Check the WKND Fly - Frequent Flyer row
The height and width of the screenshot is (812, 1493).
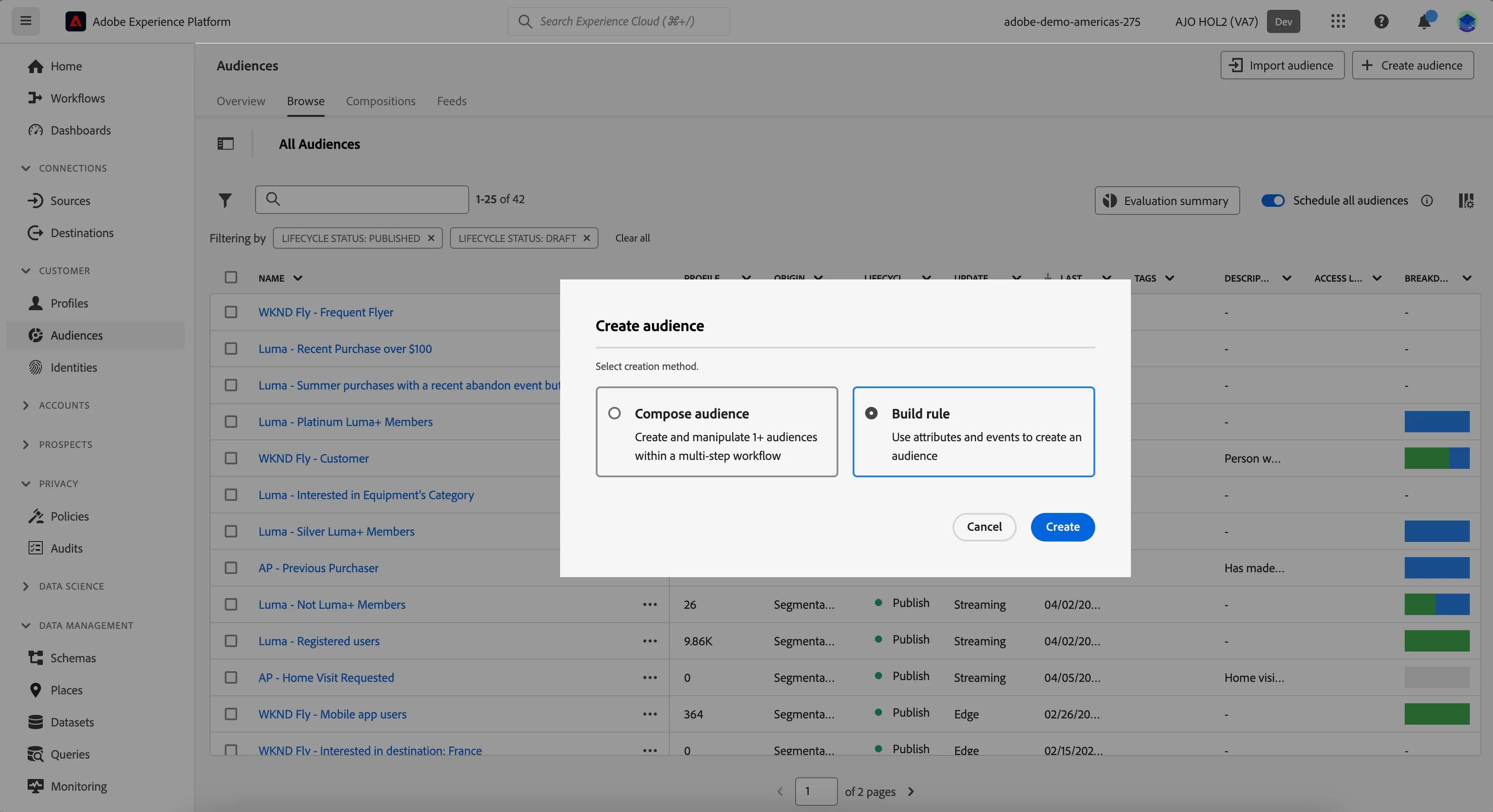(x=231, y=312)
